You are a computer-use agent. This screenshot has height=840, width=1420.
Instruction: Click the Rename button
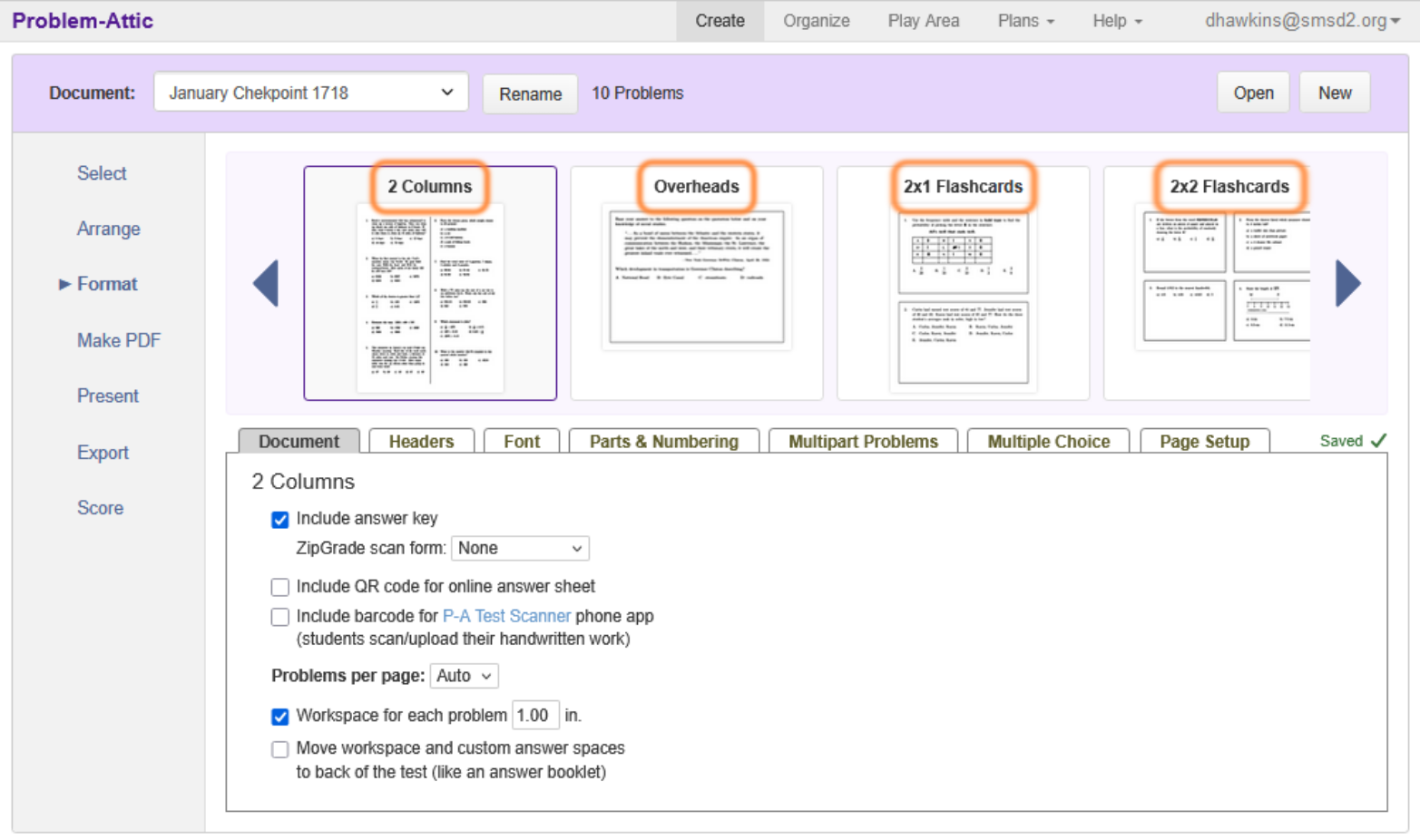tap(529, 93)
